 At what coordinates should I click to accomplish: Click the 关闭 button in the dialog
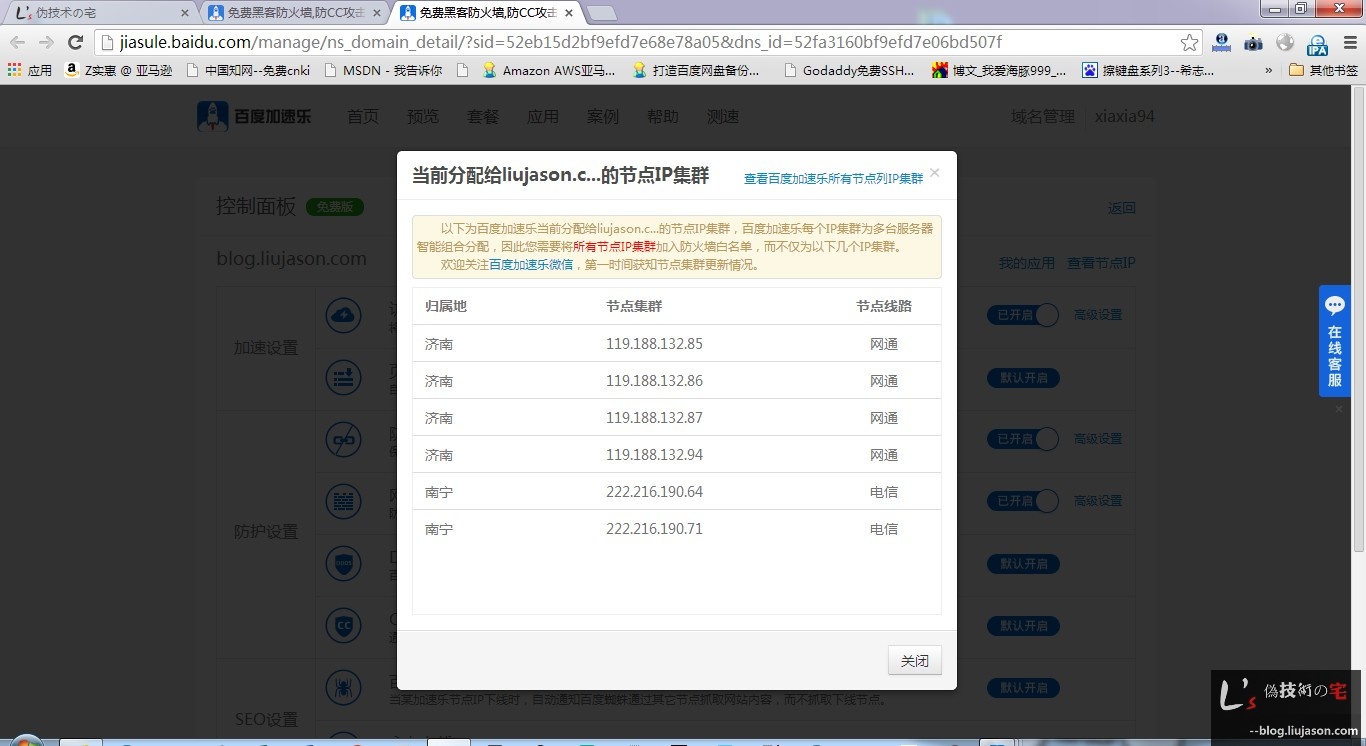[x=914, y=661]
